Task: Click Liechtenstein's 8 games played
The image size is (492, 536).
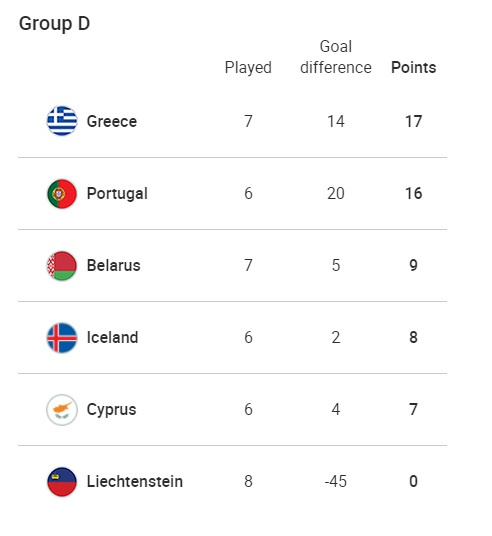Action: pos(248,482)
